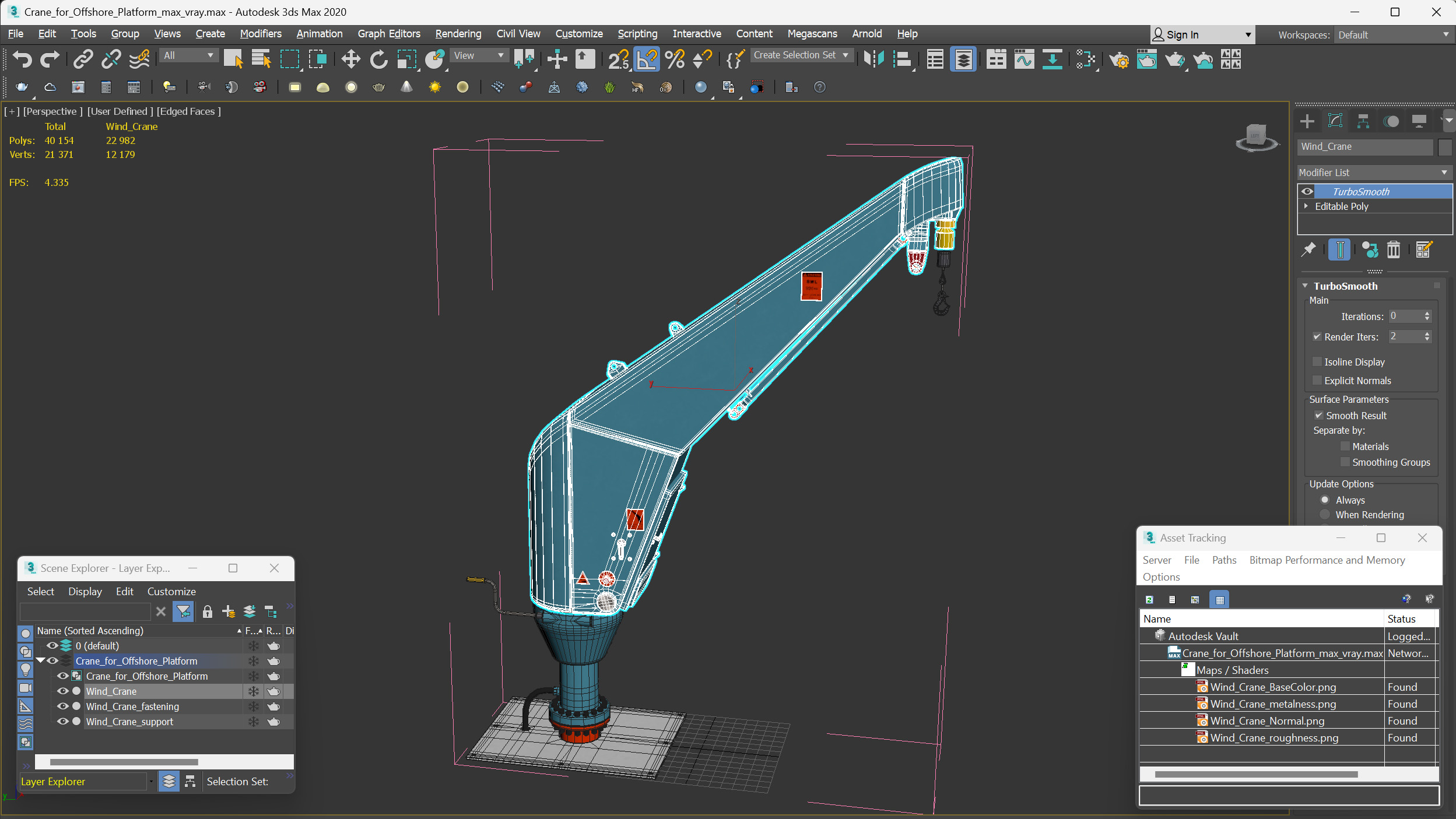Open the Hierarchy command panel tab

(1363, 121)
